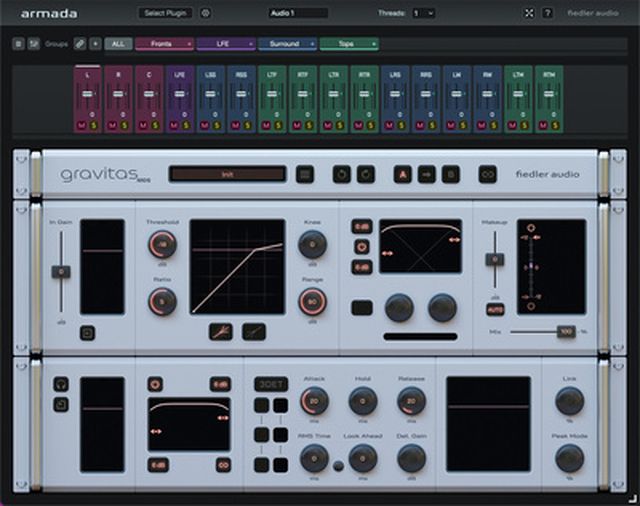Click the Threshold knob
The image size is (640, 506).
coord(162,244)
